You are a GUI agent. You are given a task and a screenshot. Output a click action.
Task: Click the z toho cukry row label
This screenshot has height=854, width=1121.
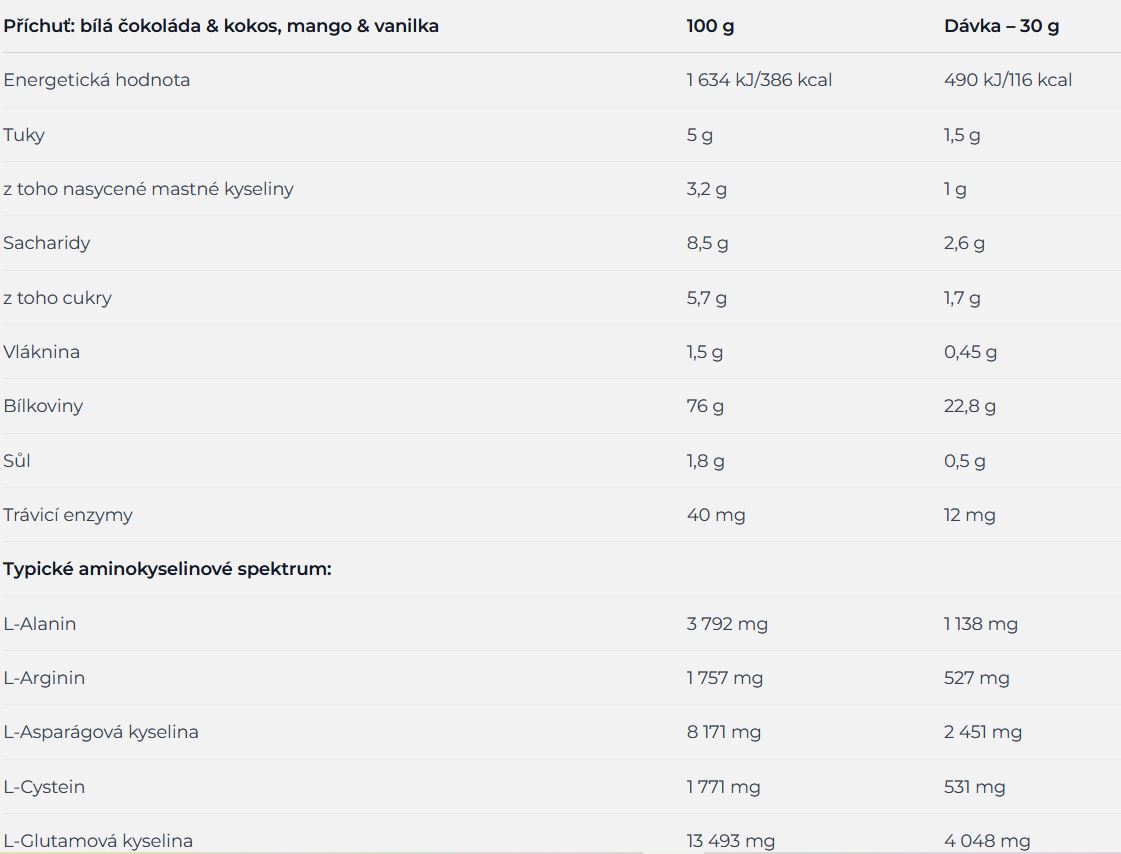click(57, 297)
